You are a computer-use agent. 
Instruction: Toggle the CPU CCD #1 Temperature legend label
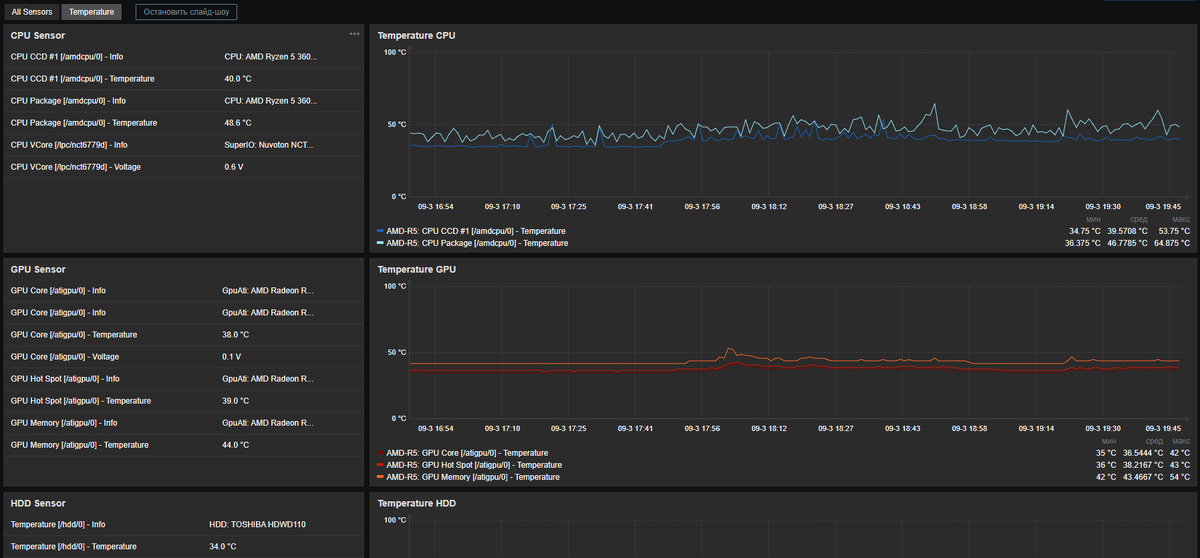click(468, 231)
